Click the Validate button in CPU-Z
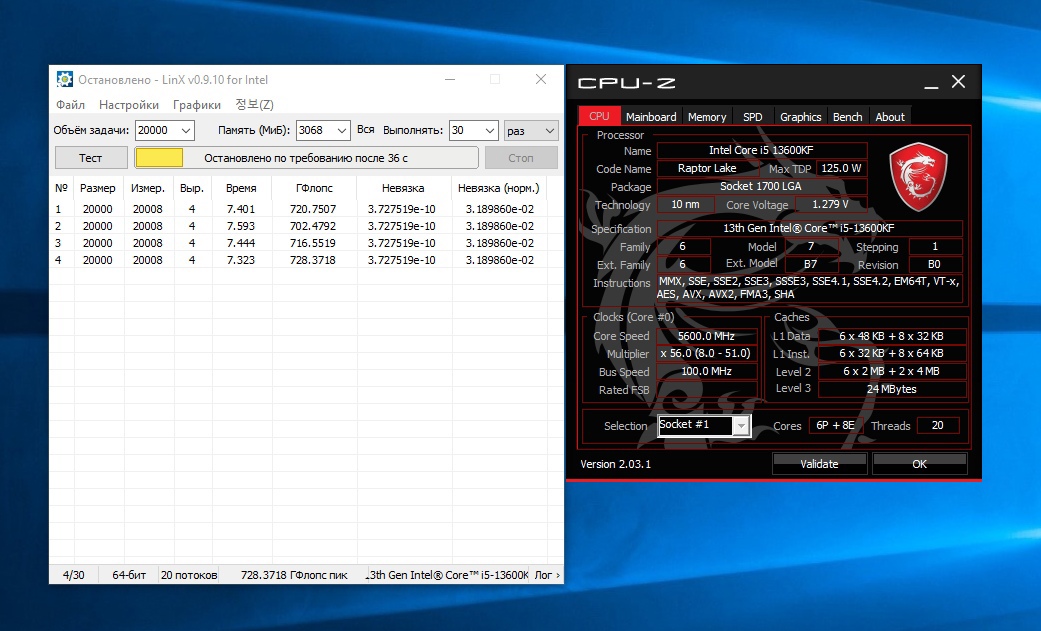Image resolution: width=1041 pixels, height=631 pixels. (x=819, y=464)
